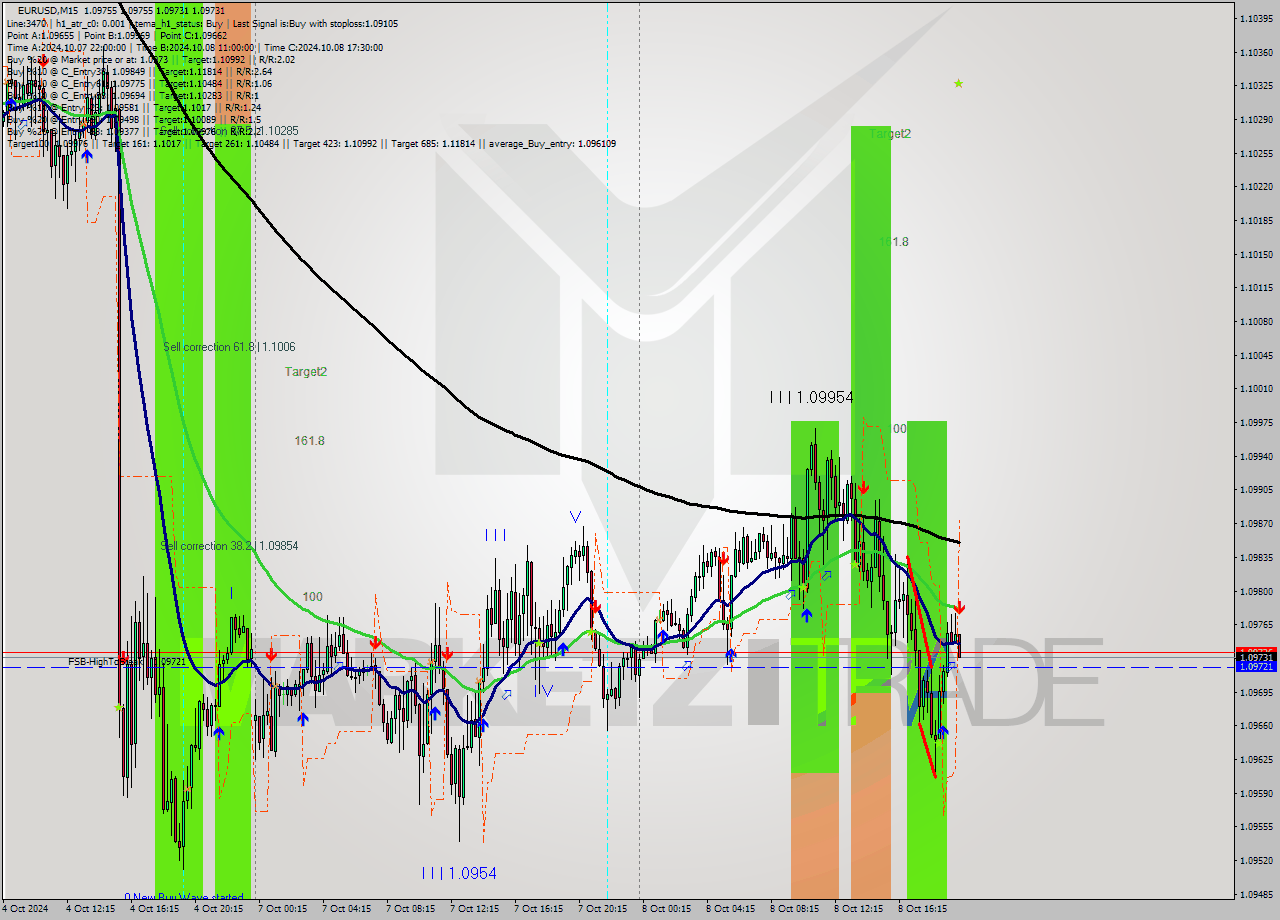Image resolution: width=1280 pixels, height=920 pixels.
Task: Click the '7 Oct 20:15' time axis label
Action: point(602,909)
